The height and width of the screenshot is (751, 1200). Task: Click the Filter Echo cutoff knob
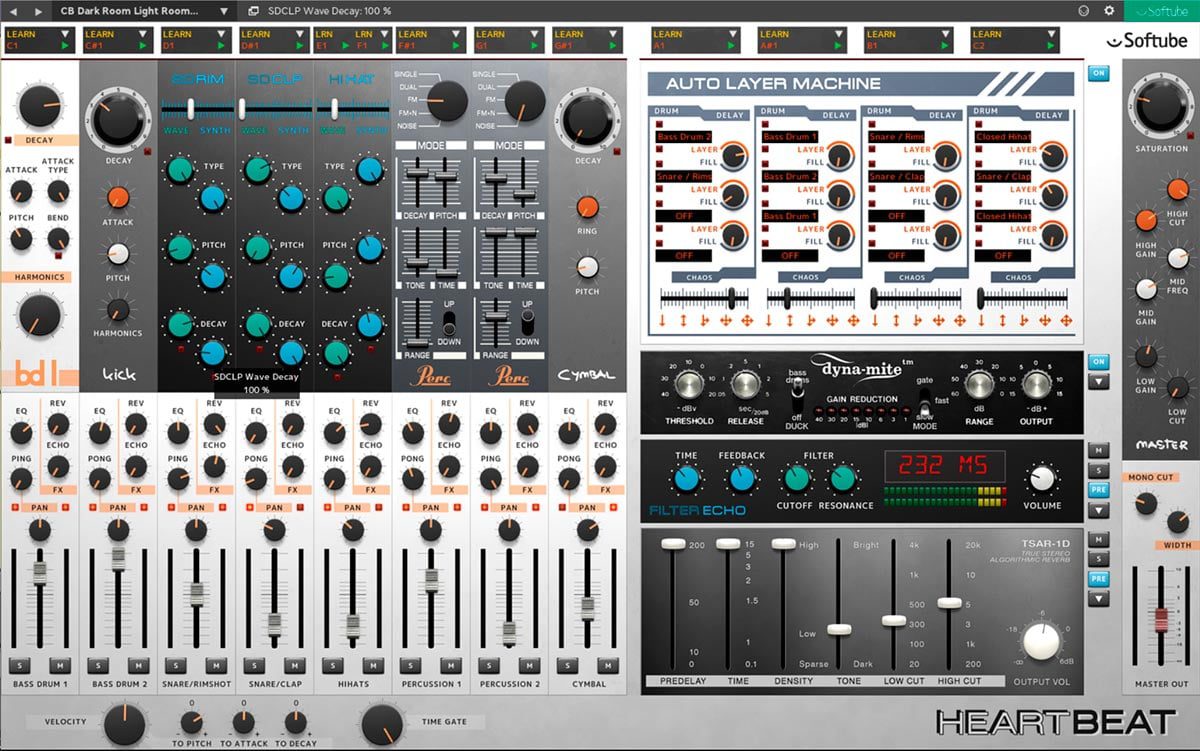click(796, 480)
